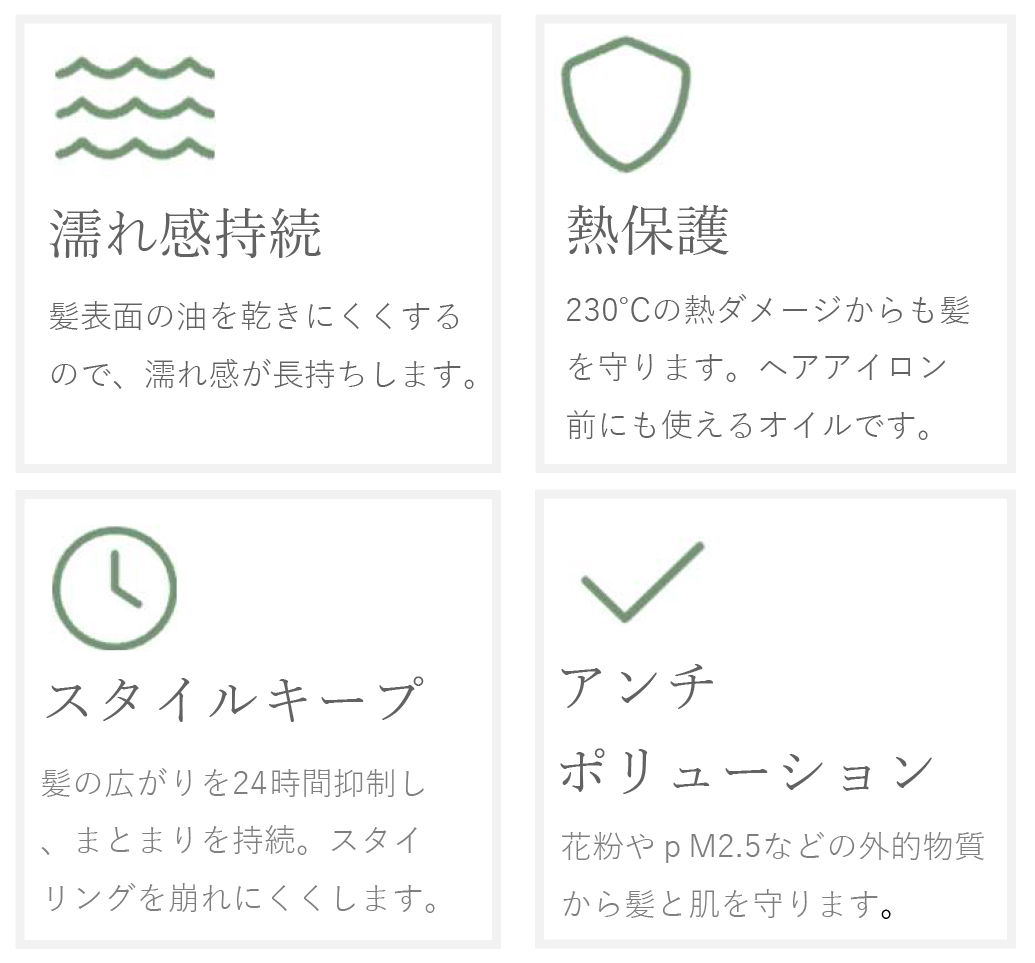This screenshot has width=1035, height=963.
Task: Click the から髪と肌を守ります text line
Action: 727,904
